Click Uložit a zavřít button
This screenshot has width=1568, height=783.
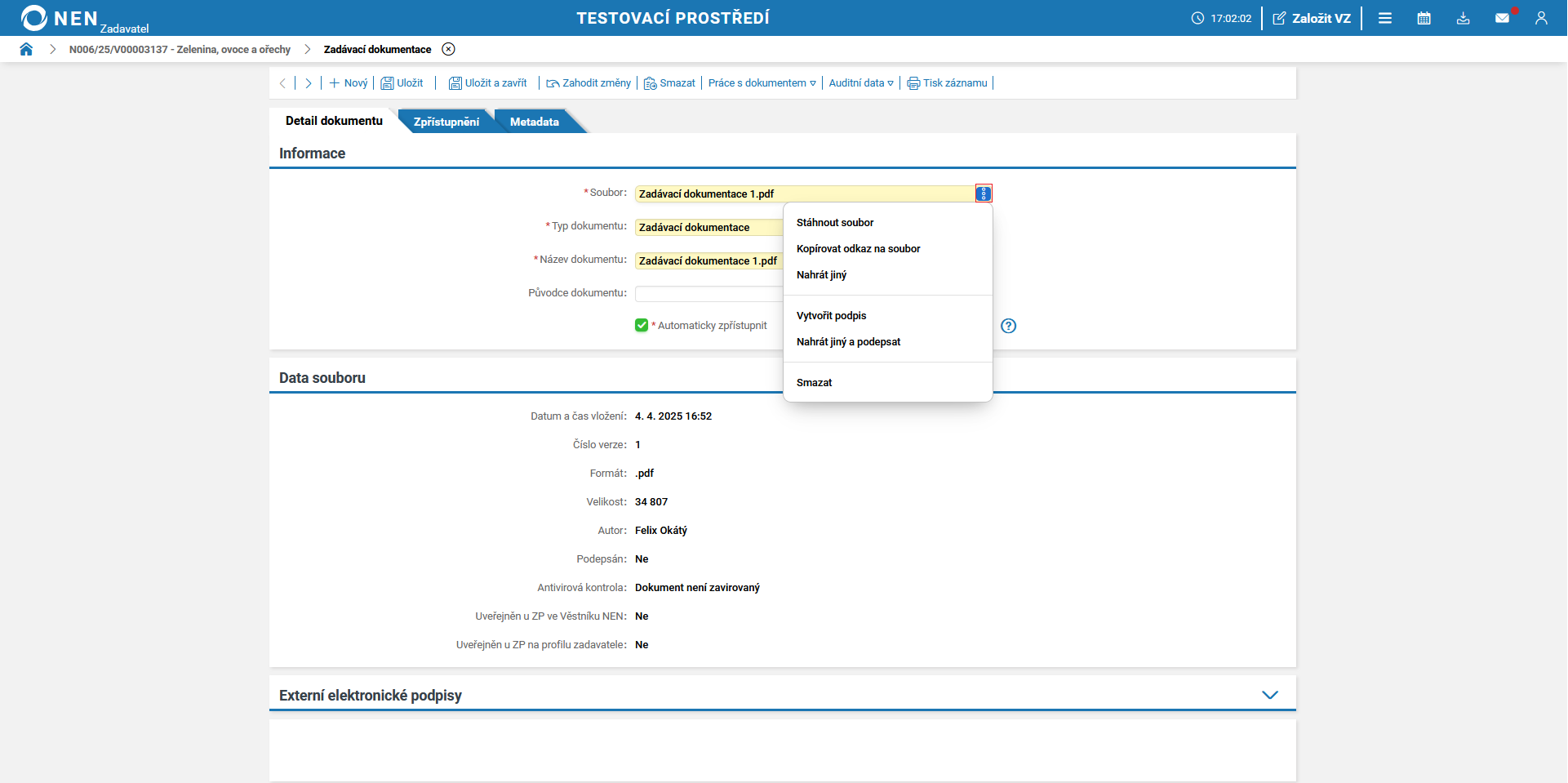click(487, 83)
